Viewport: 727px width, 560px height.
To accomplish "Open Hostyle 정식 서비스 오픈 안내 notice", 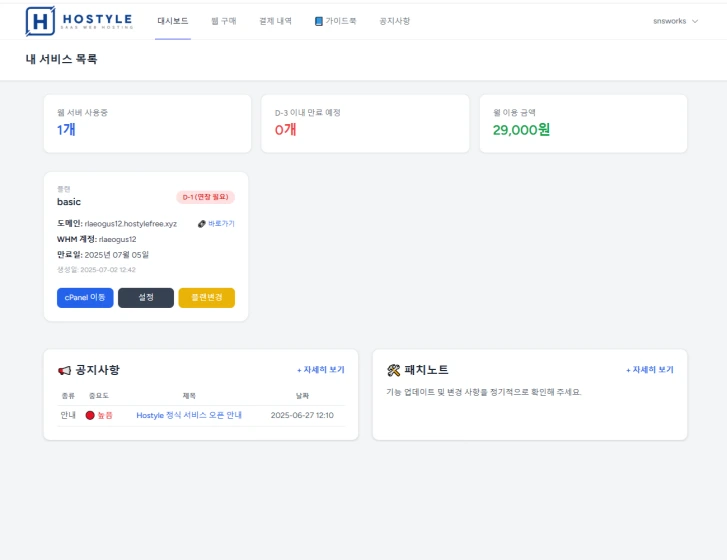I will [189, 415].
